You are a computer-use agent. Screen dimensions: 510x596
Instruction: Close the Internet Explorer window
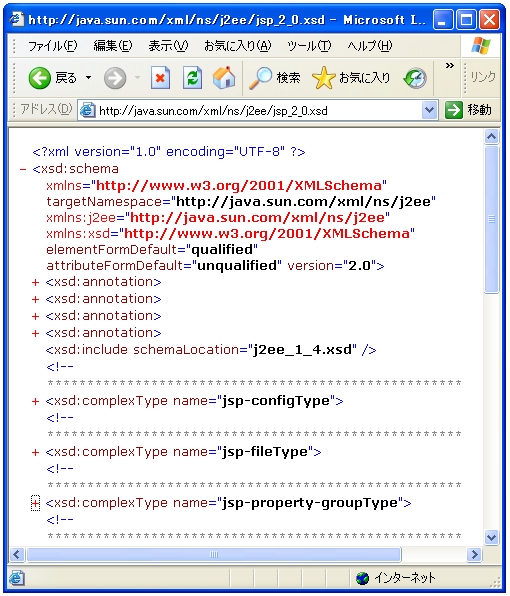tap(489, 19)
